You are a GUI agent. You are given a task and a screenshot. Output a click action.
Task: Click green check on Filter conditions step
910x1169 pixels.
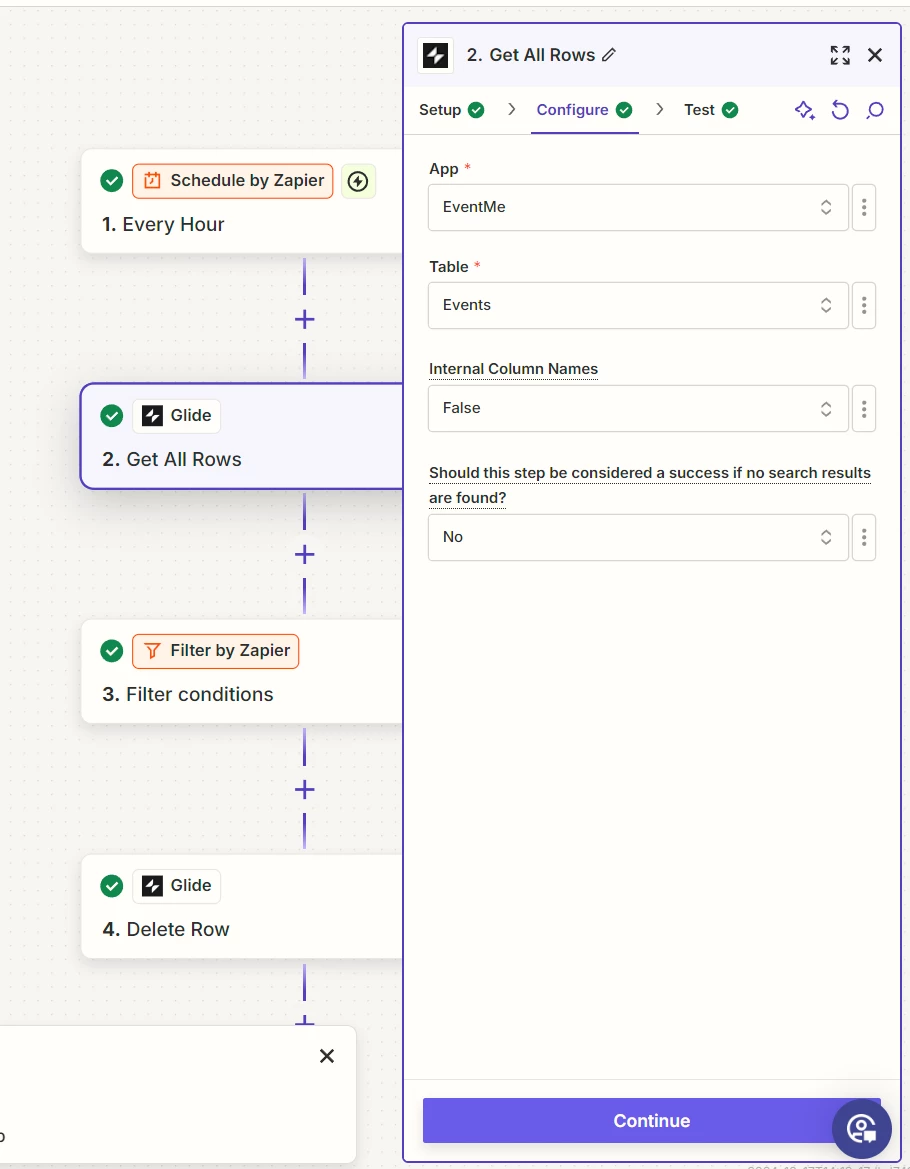tap(112, 651)
